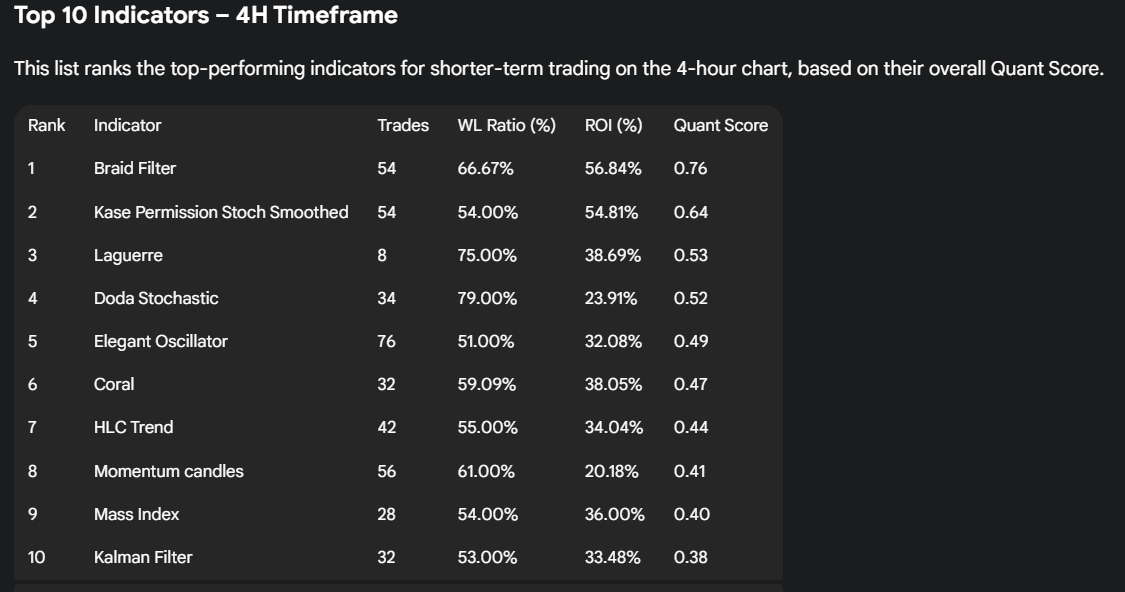The image size is (1125, 592).
Task: Select the Braid Filter indicator name
Action: 135,168
